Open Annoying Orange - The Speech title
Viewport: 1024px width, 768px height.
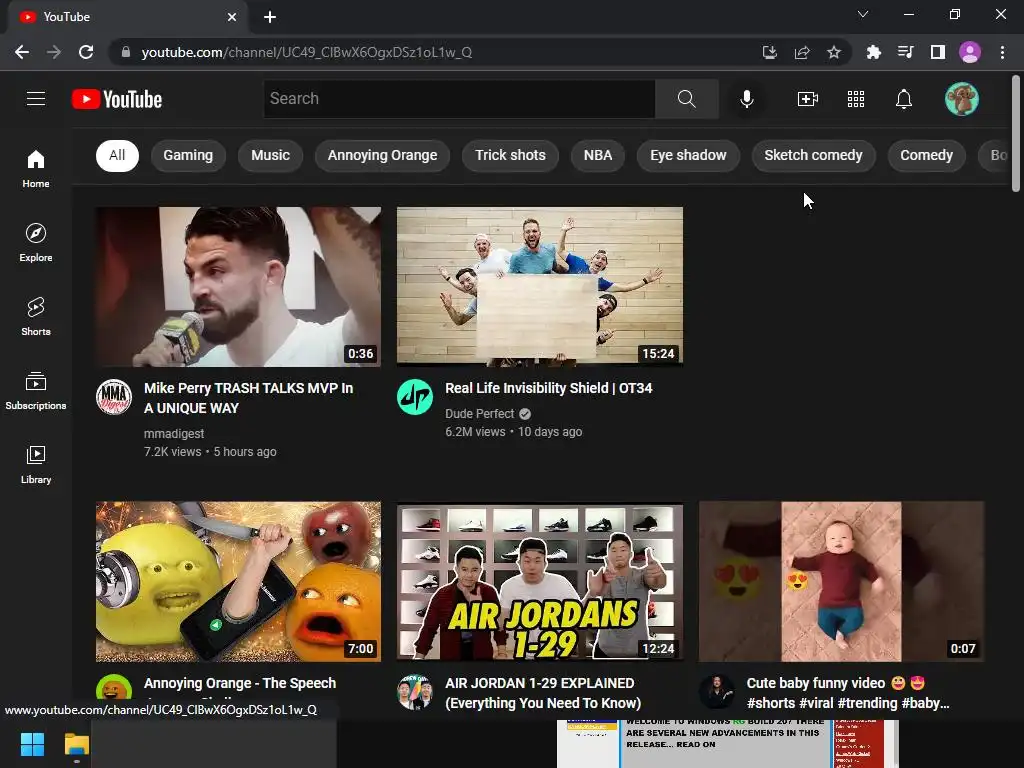point(240,683)
